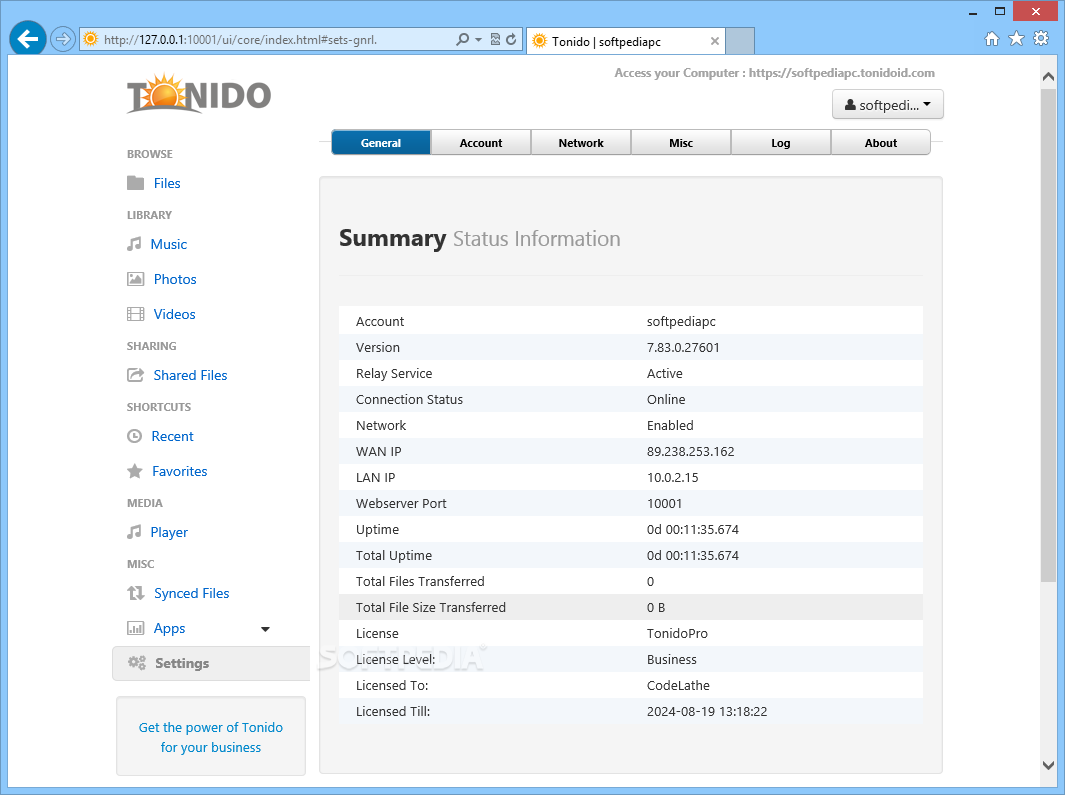
Task: Open the Music library link
Action: [x=168, y=244]
